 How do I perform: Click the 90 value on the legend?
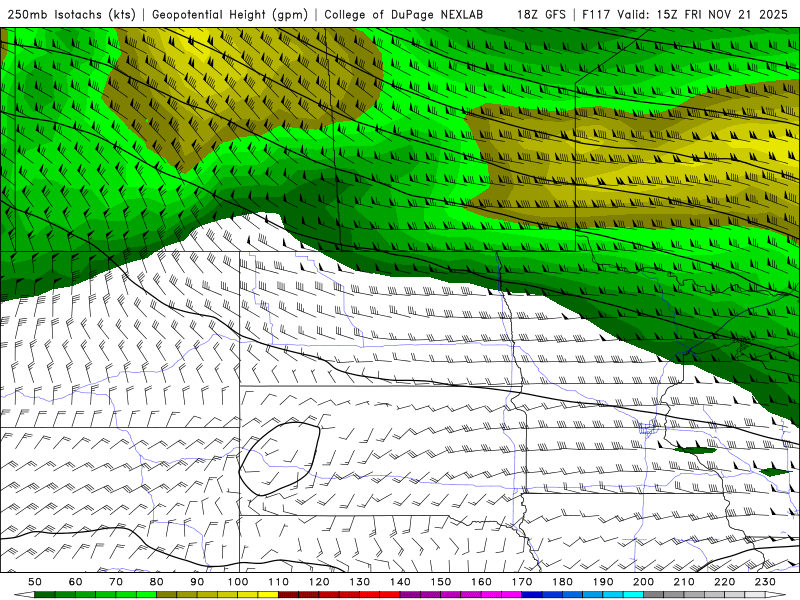[197, 582]
